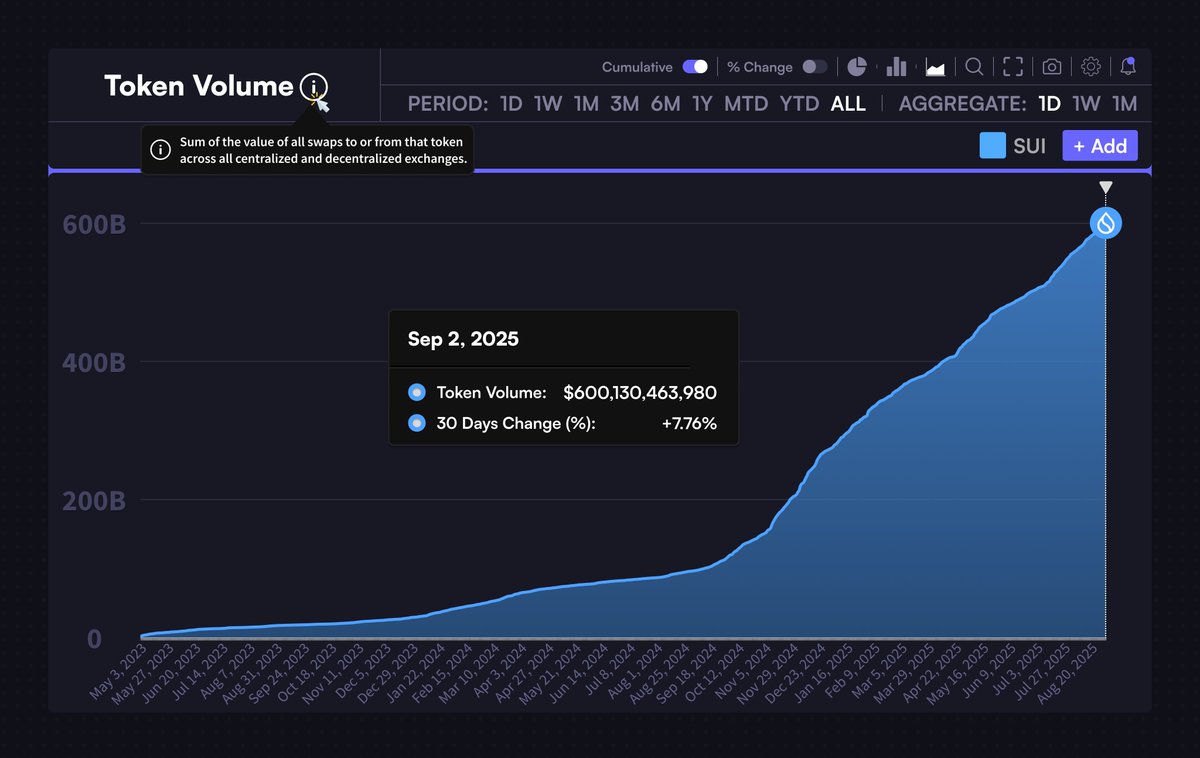This screenshot has height=758, width=1200.
Task: Toggle the Cumulative switch off
Action: click(694, 66)
